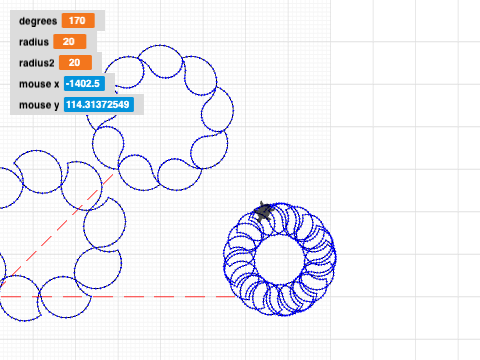This screenshot has width=480, height=360.
Task: Click the mouse x value -1402.5
Action: click(84, 84)
